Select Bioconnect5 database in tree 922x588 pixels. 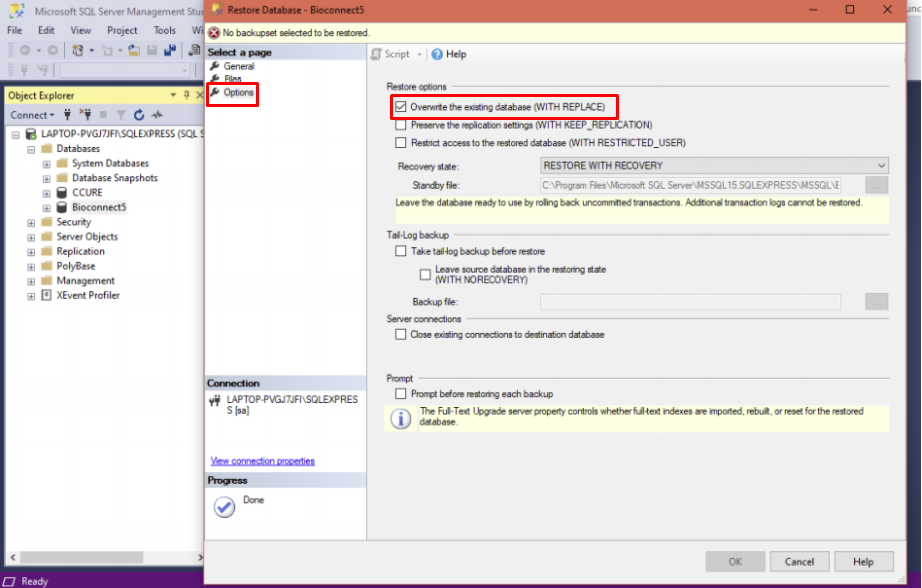point(99,207)
